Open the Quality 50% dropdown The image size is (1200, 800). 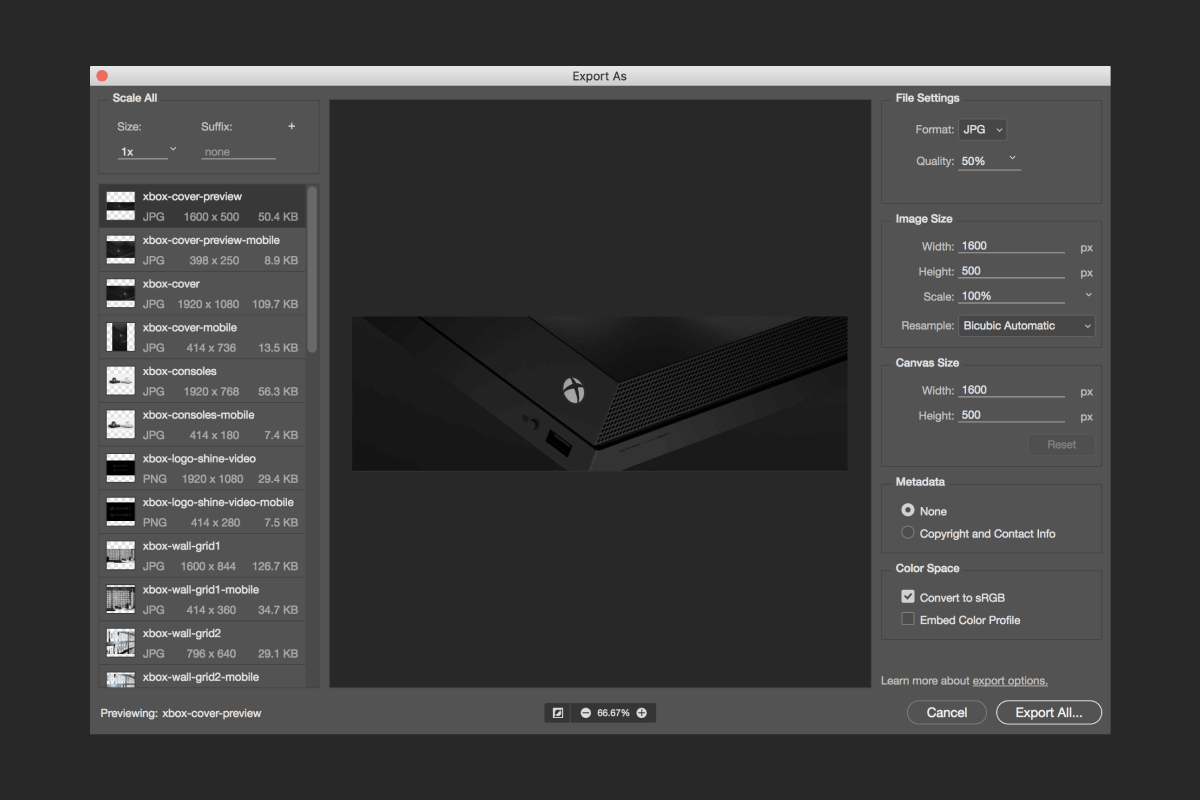point(989,160)
